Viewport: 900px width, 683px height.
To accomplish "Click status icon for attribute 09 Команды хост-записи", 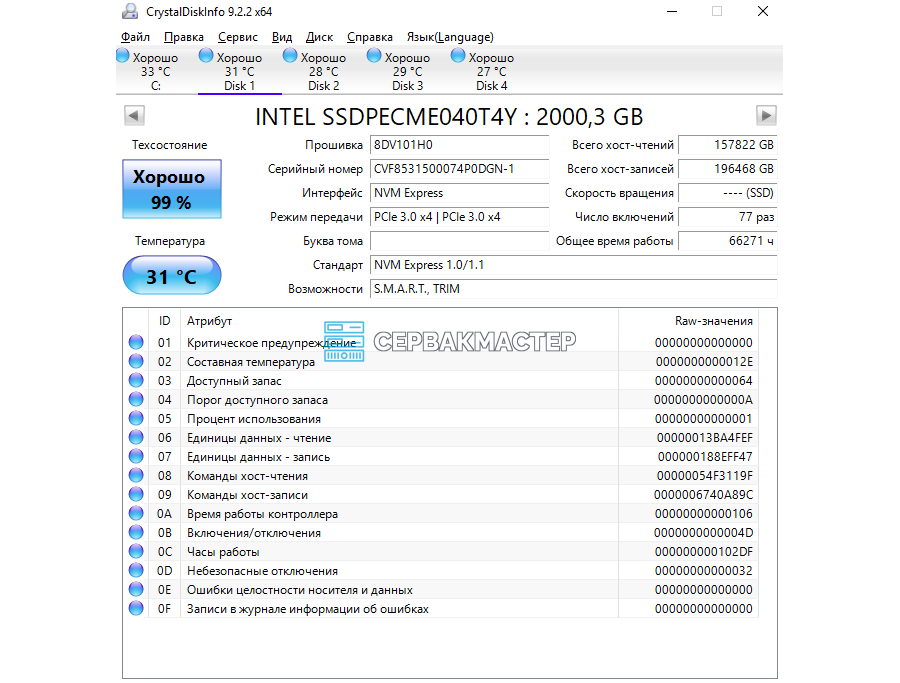I will pyautogui.click(x=136, y=495).
